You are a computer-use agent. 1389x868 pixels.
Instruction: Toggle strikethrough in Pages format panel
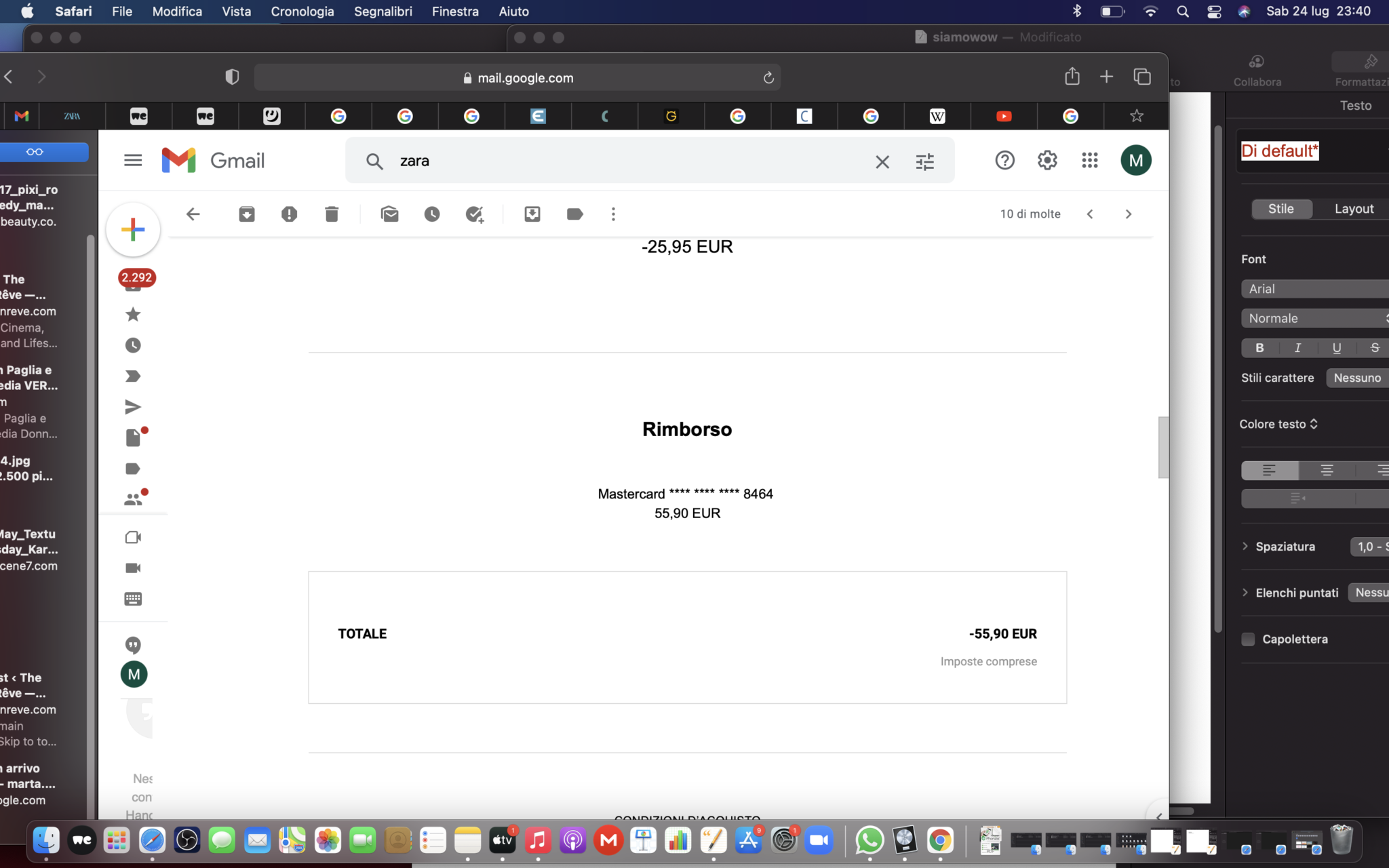click(x=1373, y=348)
